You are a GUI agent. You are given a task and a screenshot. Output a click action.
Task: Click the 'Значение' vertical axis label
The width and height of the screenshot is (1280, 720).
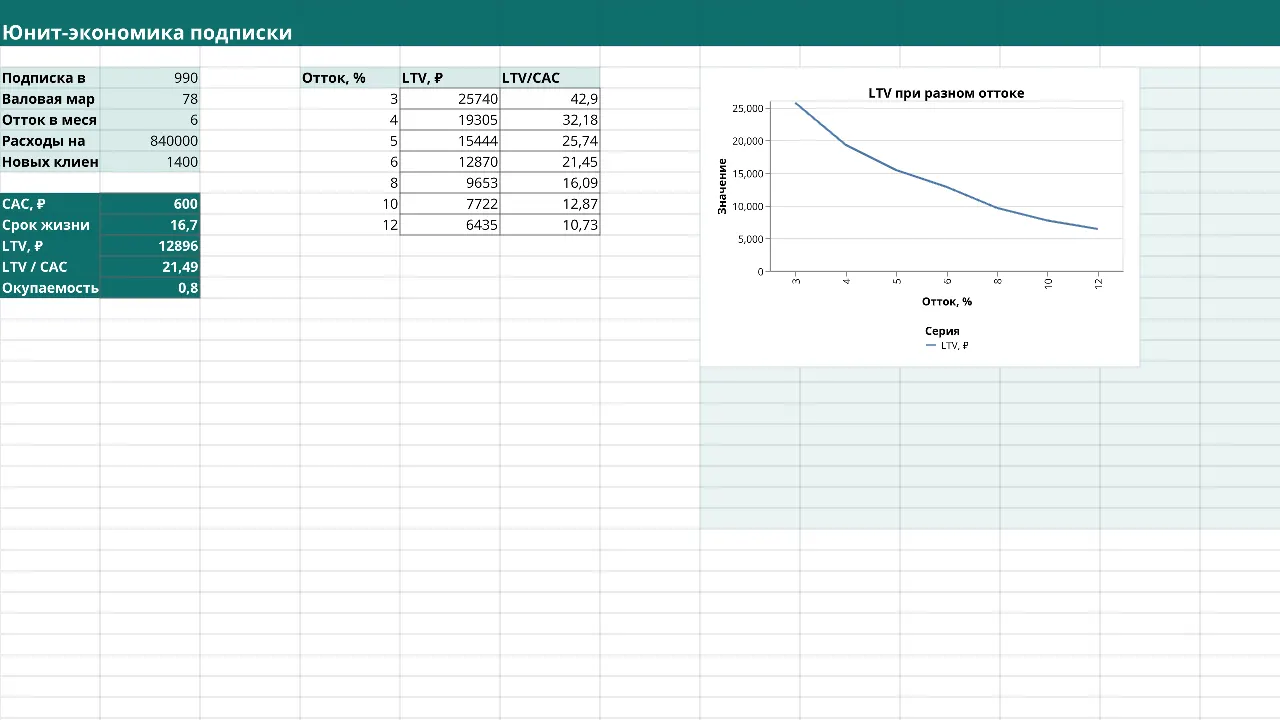[722, 186]
